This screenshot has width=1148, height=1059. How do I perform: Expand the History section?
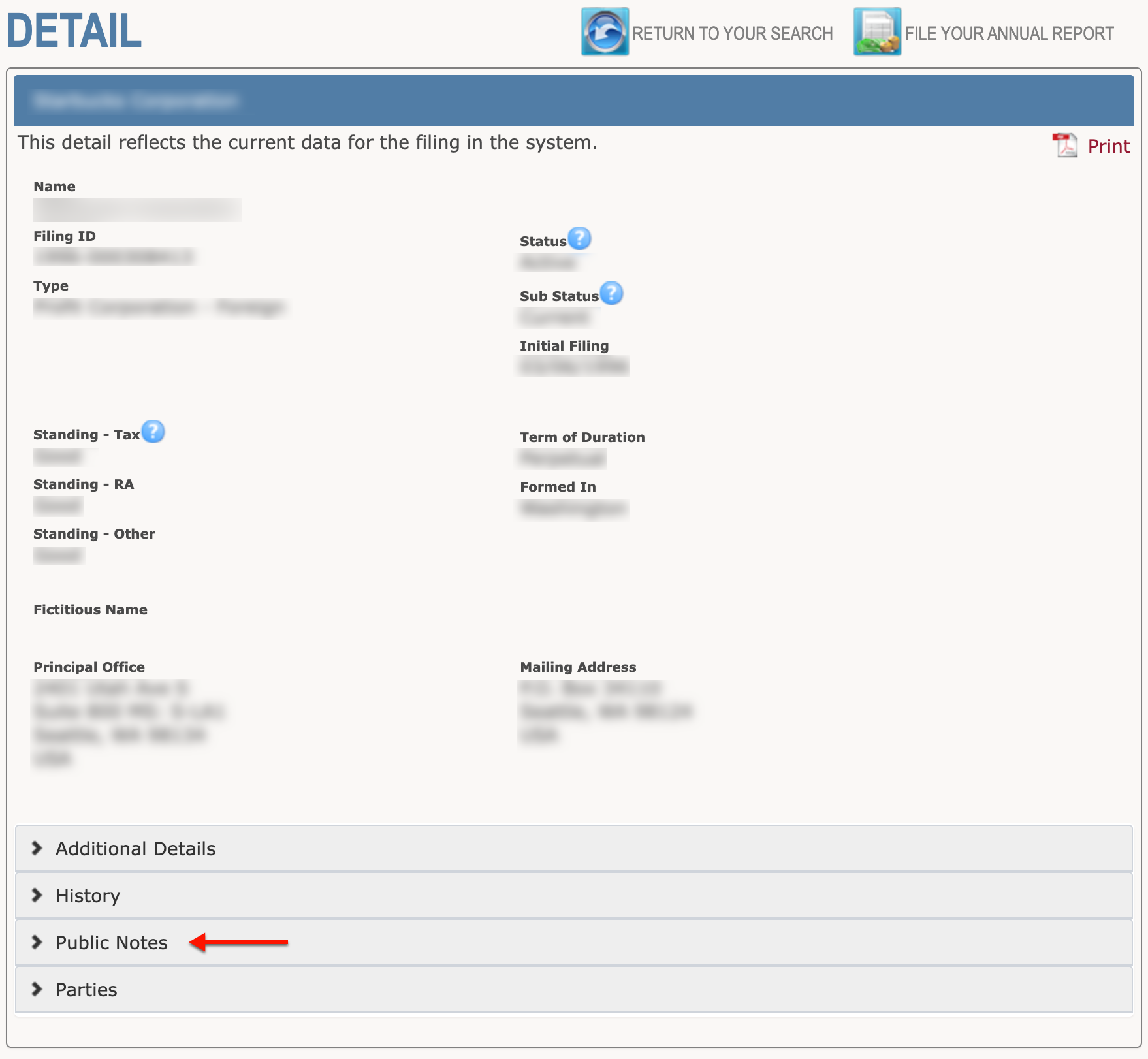[x=573, y=896]
